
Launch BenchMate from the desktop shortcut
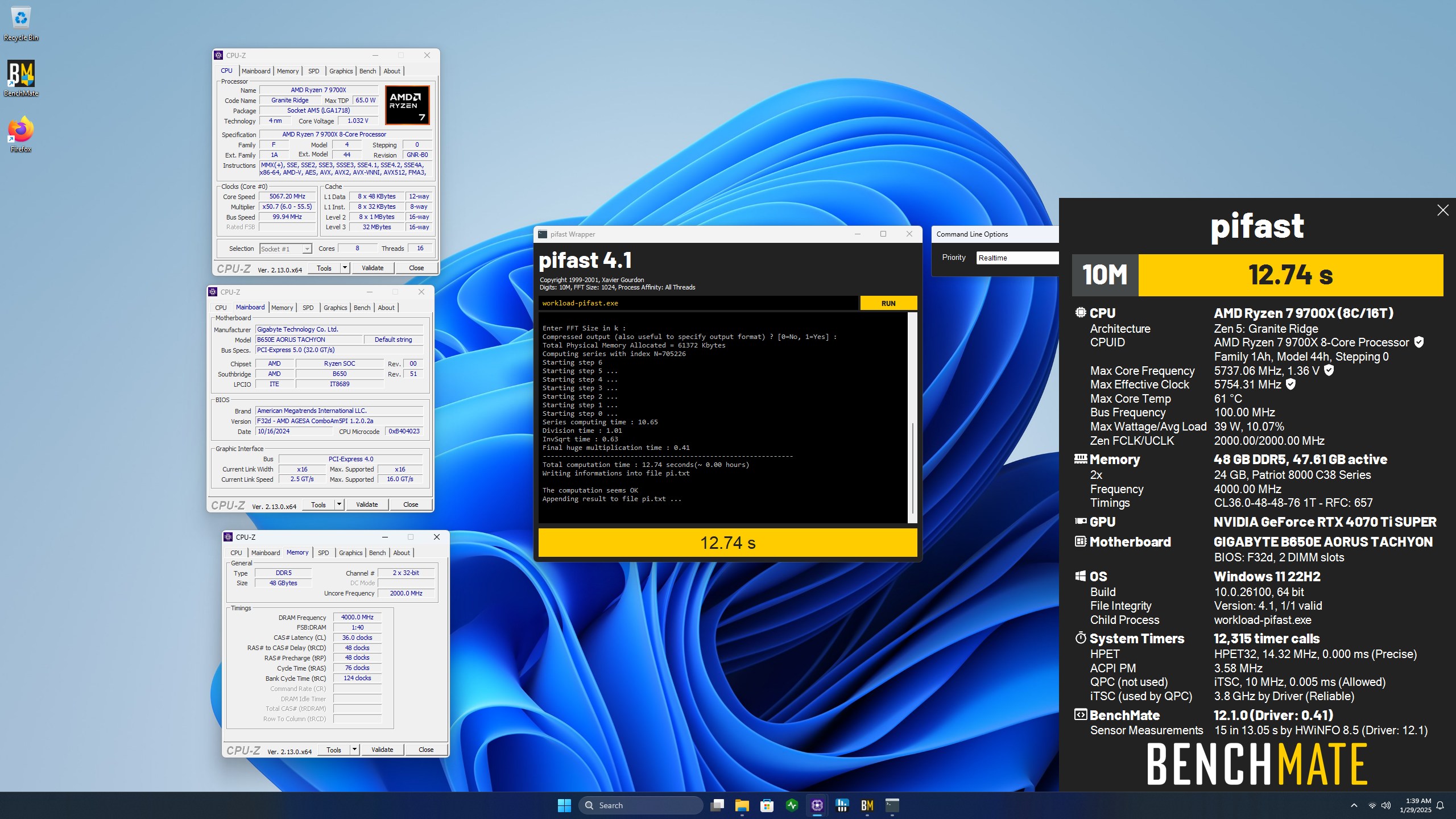[21, 78]
